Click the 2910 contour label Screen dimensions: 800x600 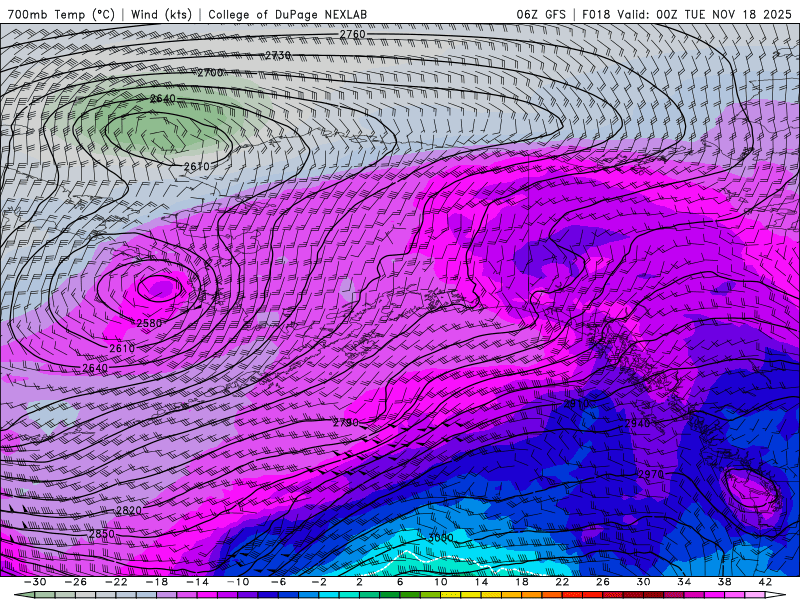pyautogui.click(x=576, y=404)
